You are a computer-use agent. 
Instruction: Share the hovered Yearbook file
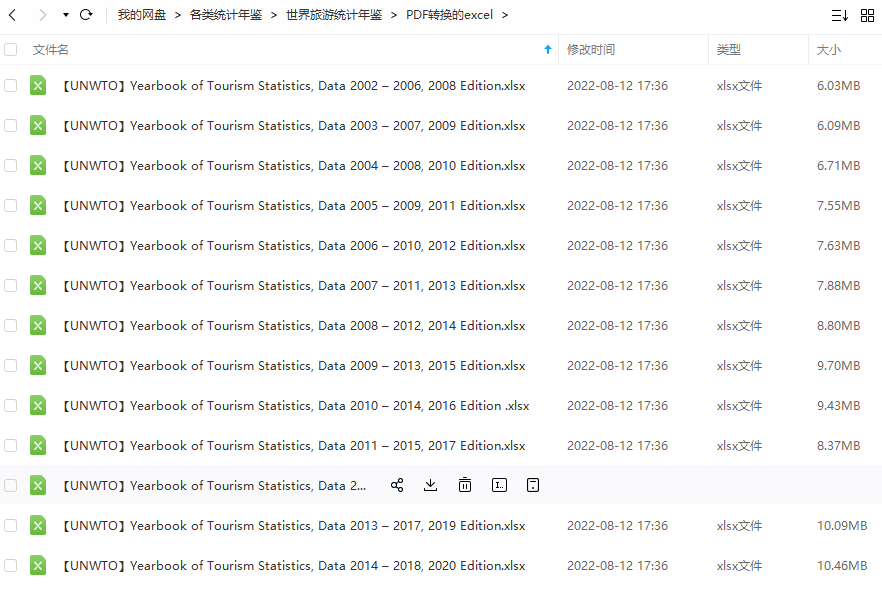pyautogui.click(x=397, y=485)
